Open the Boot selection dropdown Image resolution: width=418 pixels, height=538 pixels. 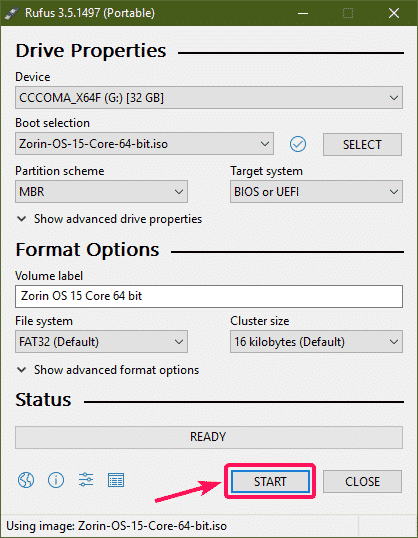tap(144, 144)
